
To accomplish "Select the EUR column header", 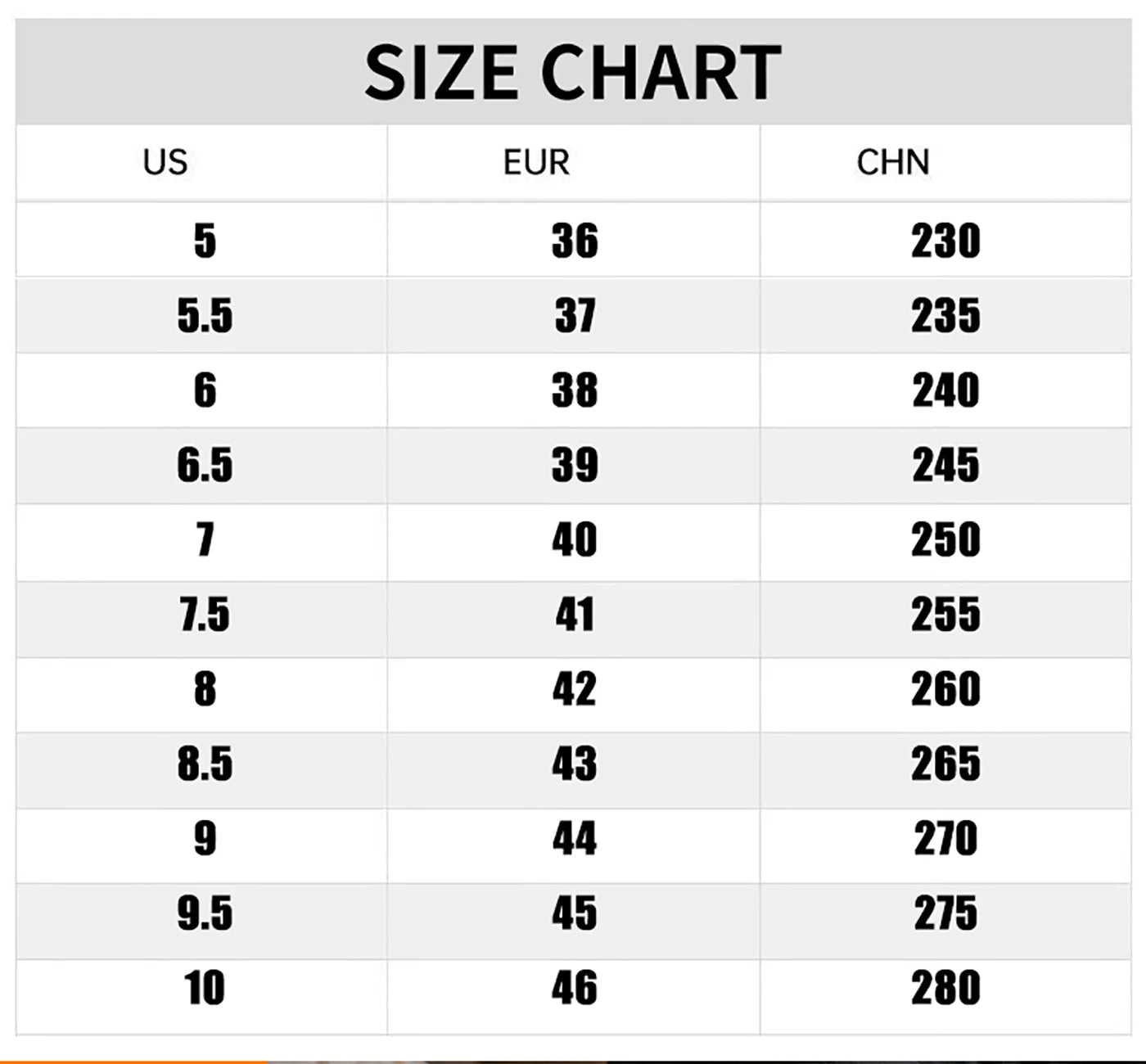I will pos(536,162).
